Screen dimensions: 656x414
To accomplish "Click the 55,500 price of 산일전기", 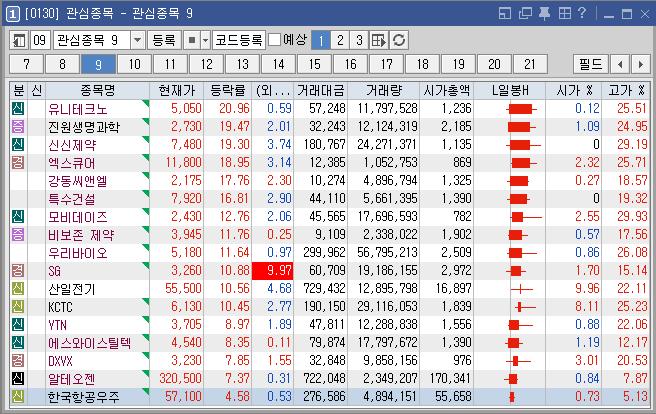I will [183, 289].
